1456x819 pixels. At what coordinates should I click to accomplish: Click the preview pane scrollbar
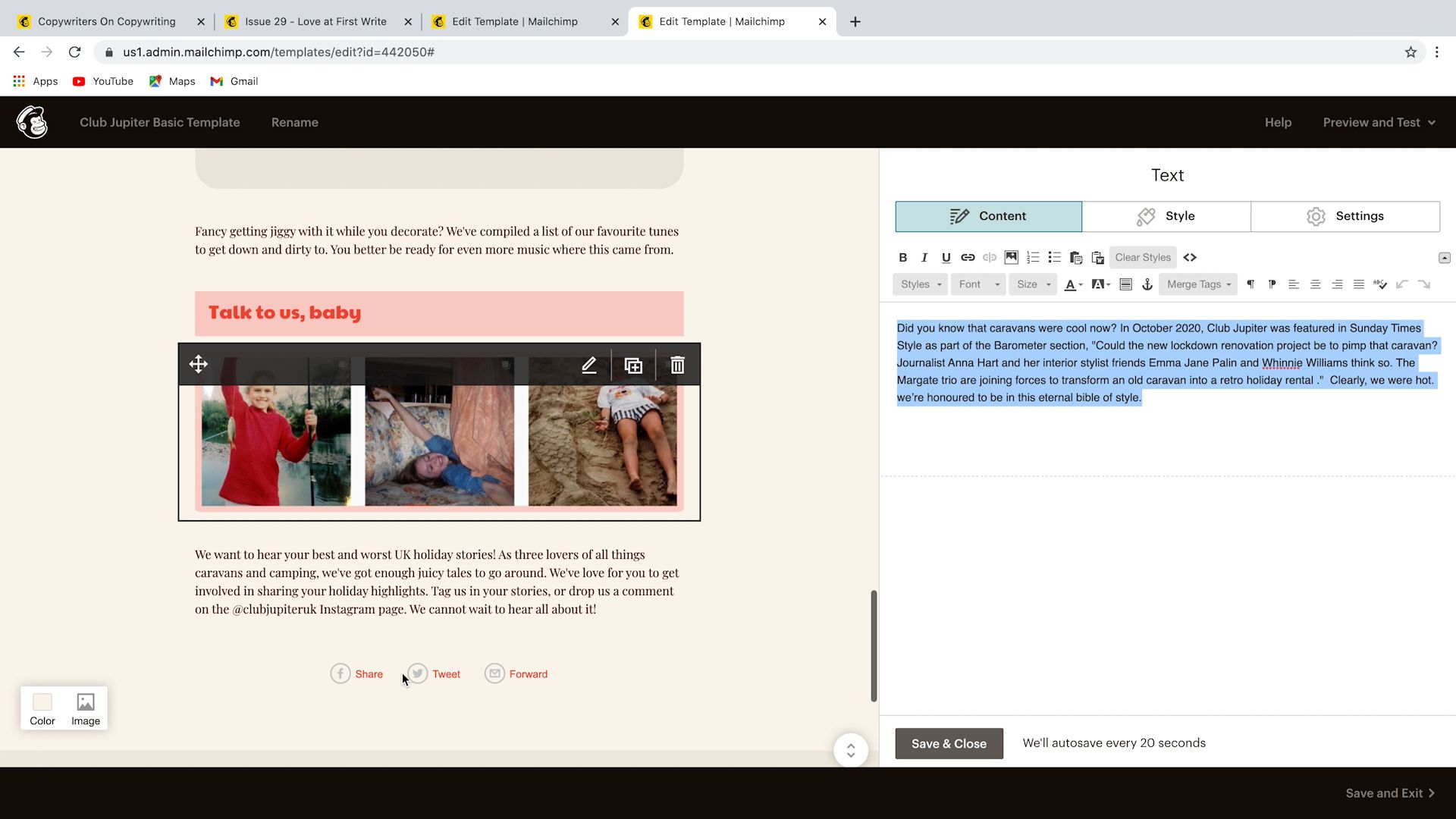coord(874,646)
